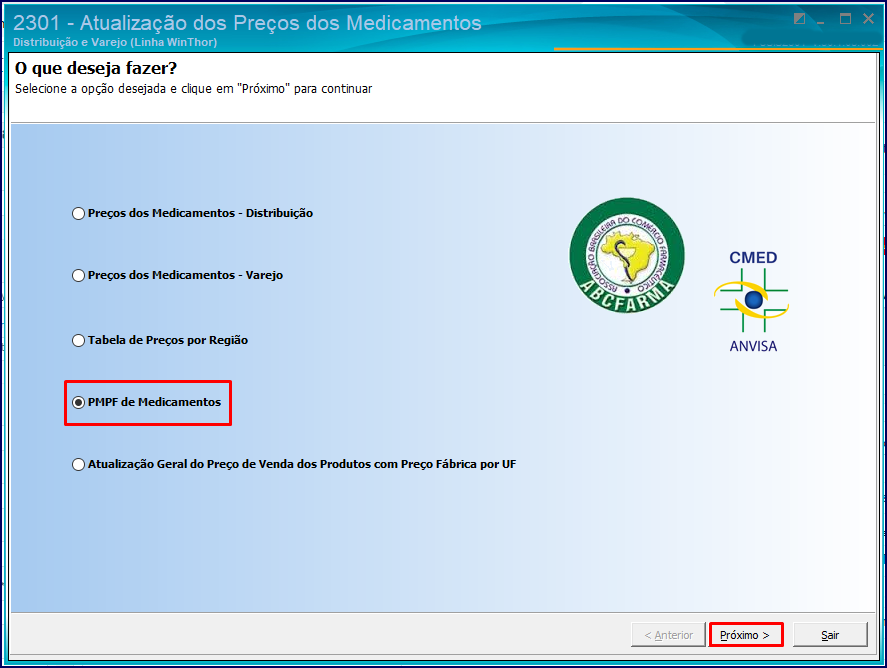This screenshot has width=887, height=668.
Task: Minimize the 2301 window
Action: 821,19
